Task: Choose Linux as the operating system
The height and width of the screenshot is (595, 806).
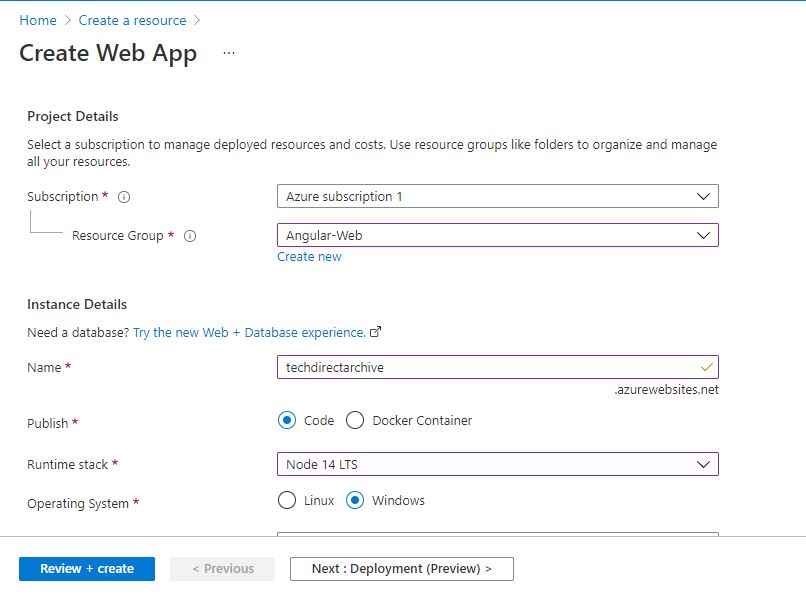Action: (x=287, y=500)
